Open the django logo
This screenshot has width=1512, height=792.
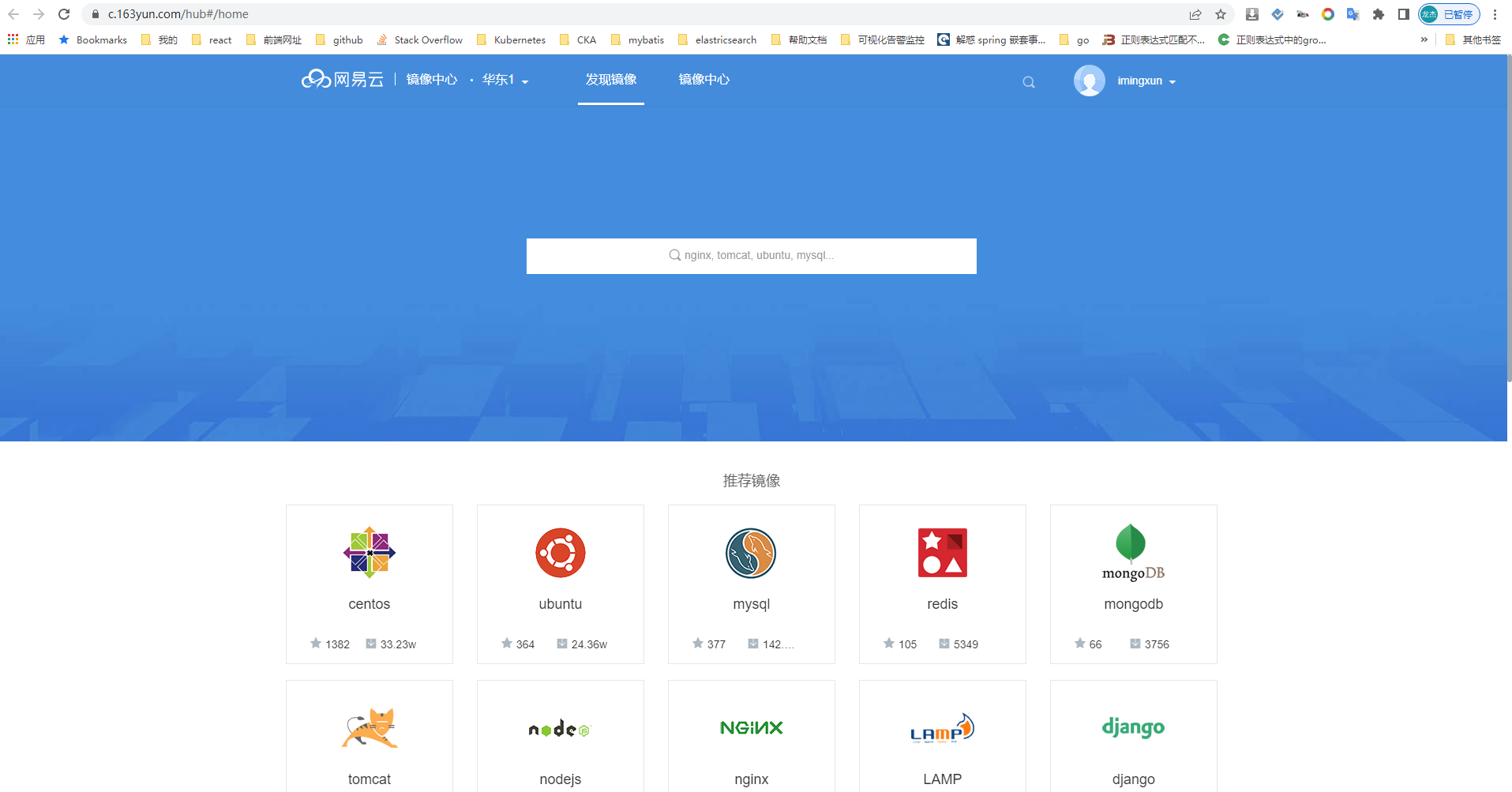pos(1134,727)
